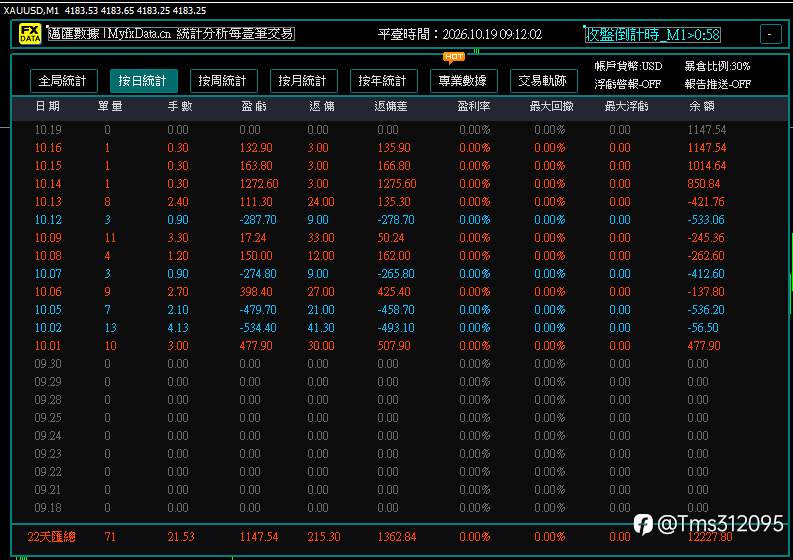793x560 pixels.
Task: Select the 10.13 date cell
Action: [x=48, y=202]
